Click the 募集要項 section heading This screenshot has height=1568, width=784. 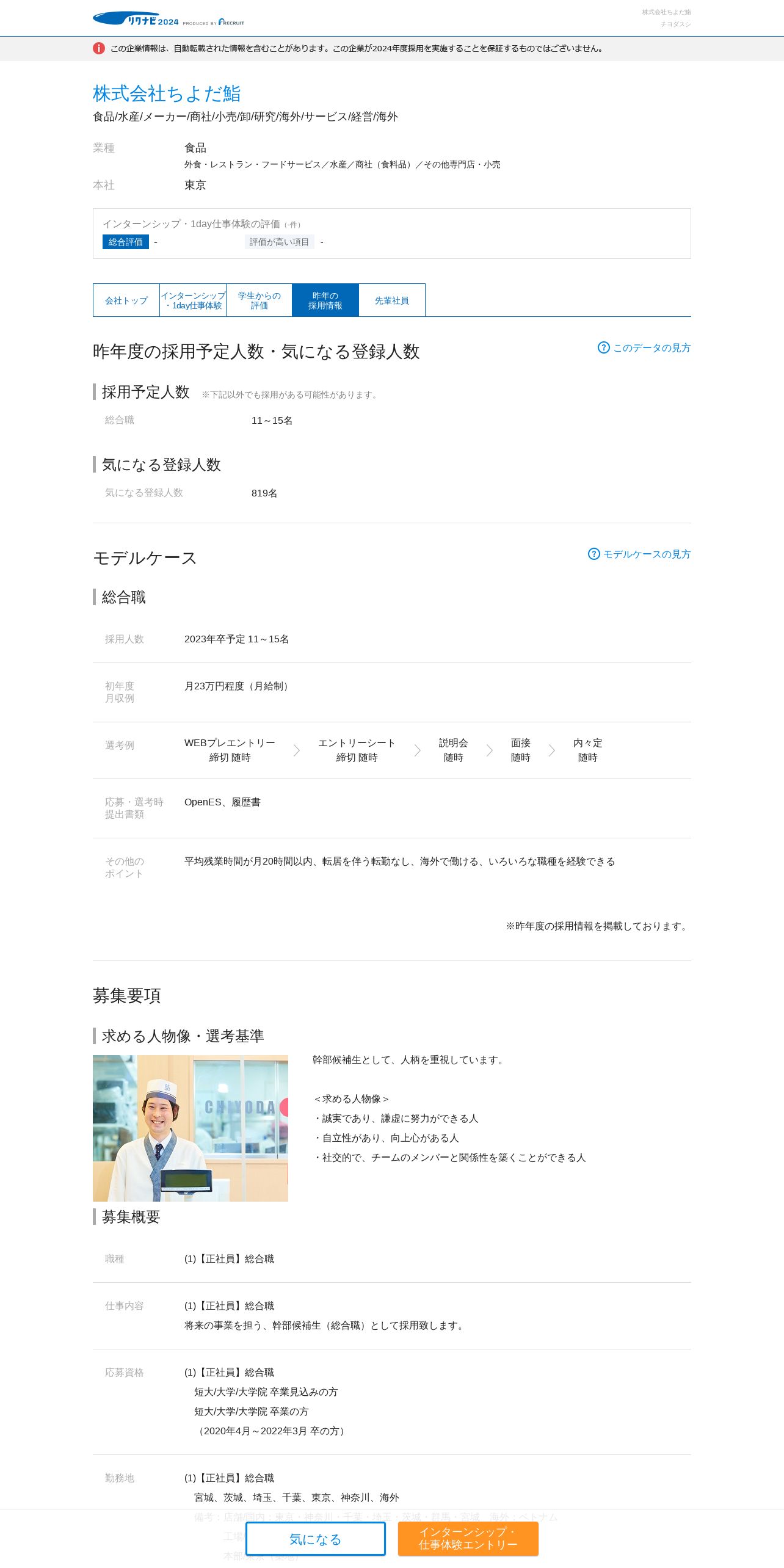[x=127, y=995]
